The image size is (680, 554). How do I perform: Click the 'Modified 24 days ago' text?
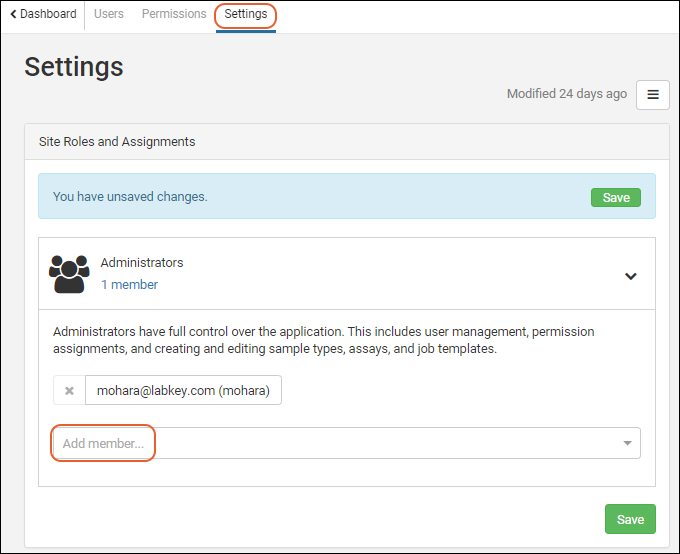(566, 94)
